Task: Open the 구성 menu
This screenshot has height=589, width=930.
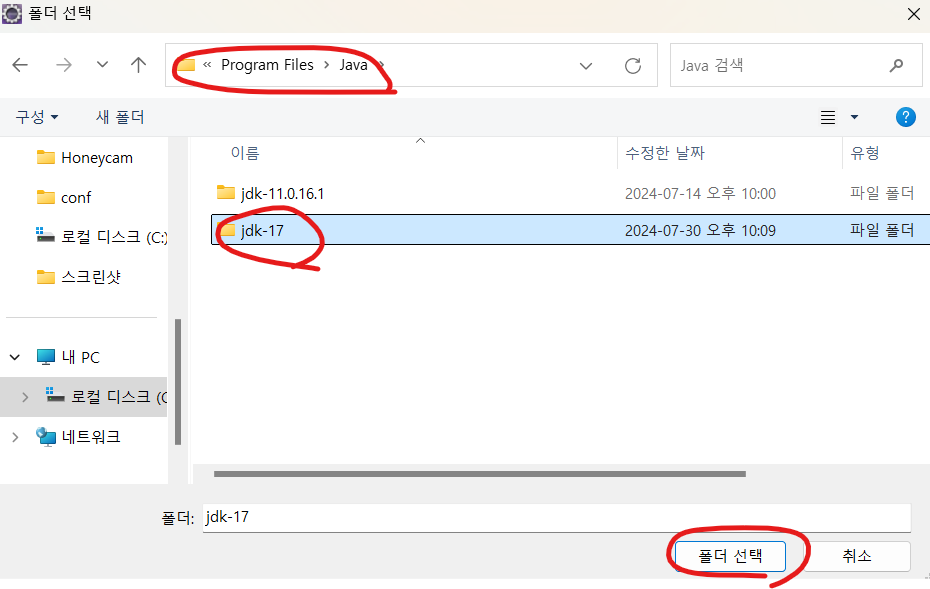Action: coord(37,117)
